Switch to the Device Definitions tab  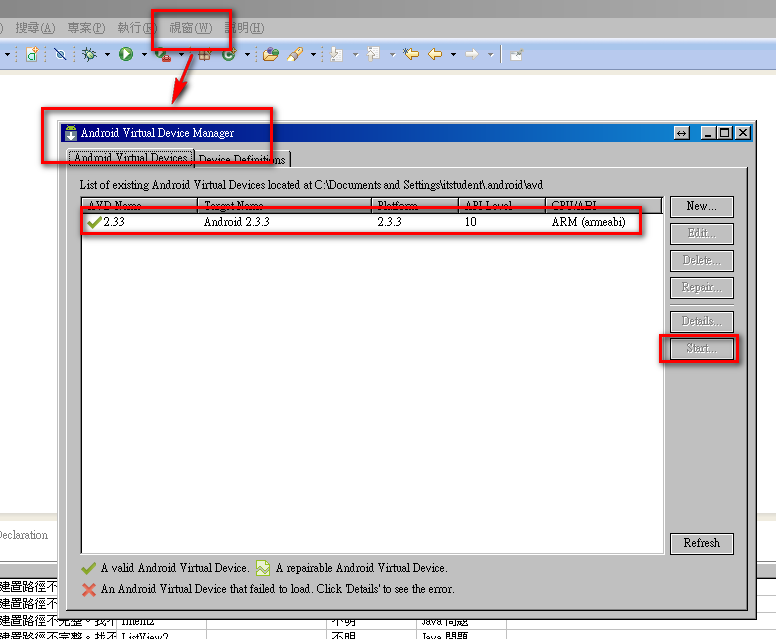(x=242, y=159)
